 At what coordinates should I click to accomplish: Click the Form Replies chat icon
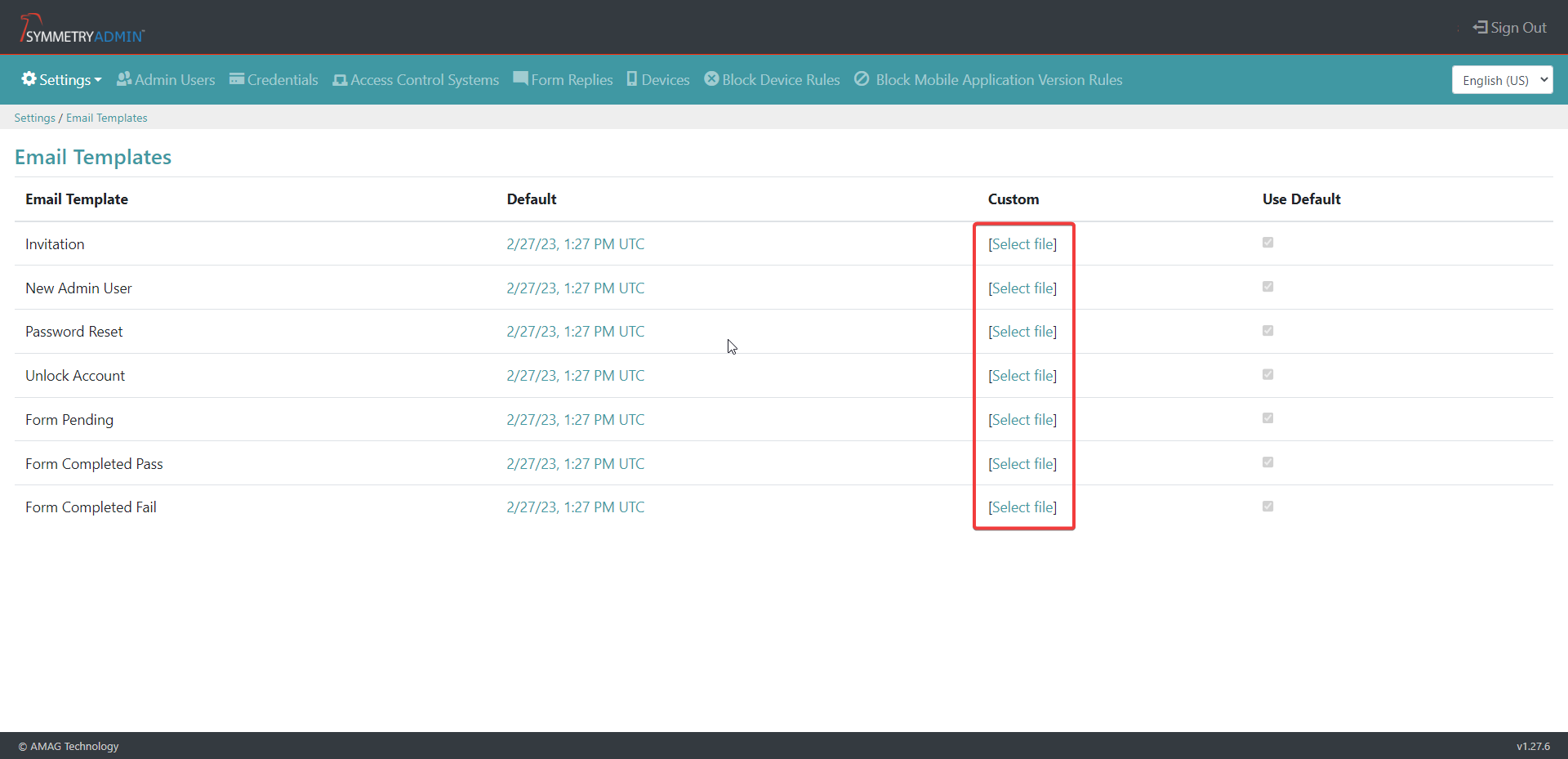520,79
